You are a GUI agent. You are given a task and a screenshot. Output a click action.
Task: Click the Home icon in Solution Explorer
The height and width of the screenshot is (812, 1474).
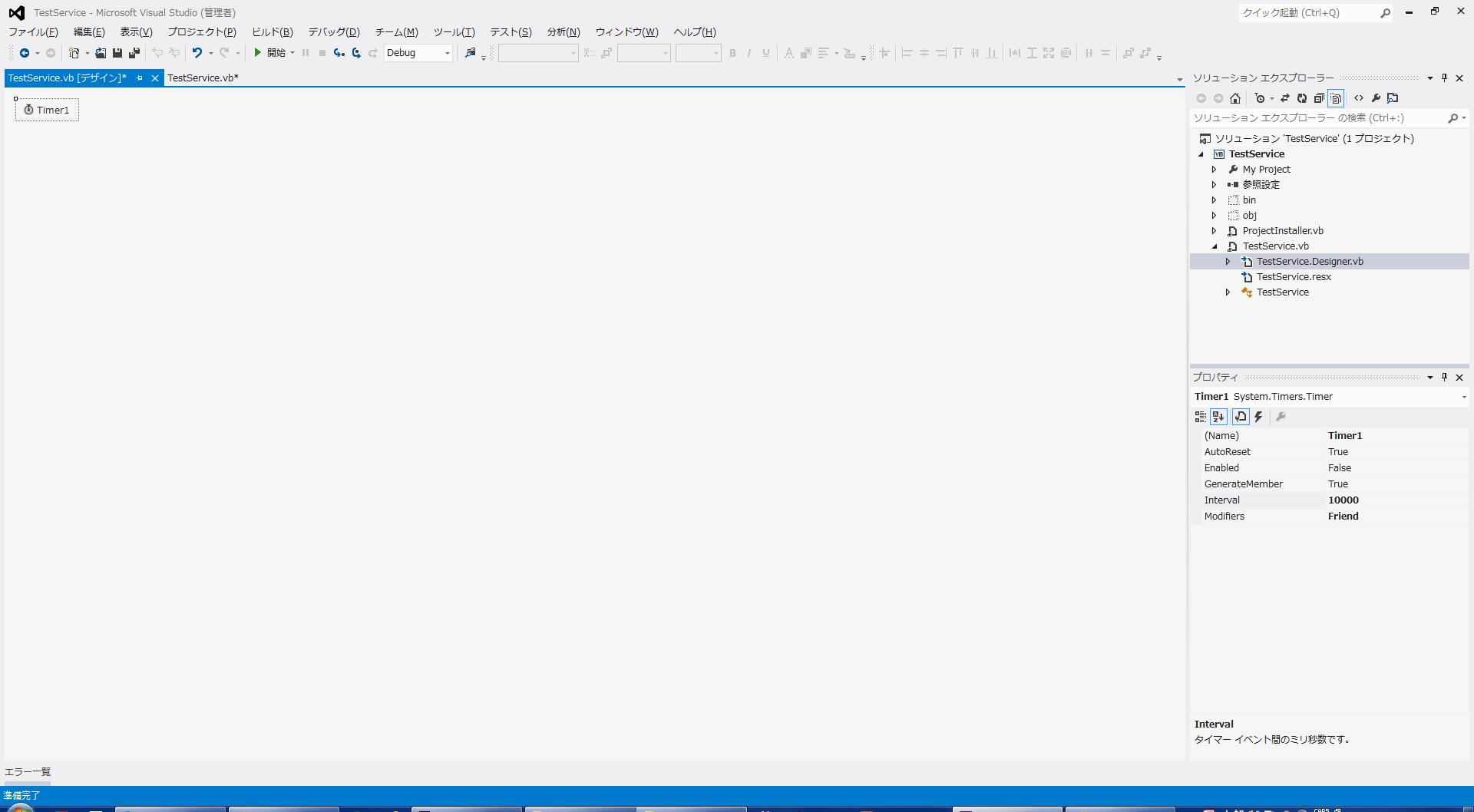1235,98
